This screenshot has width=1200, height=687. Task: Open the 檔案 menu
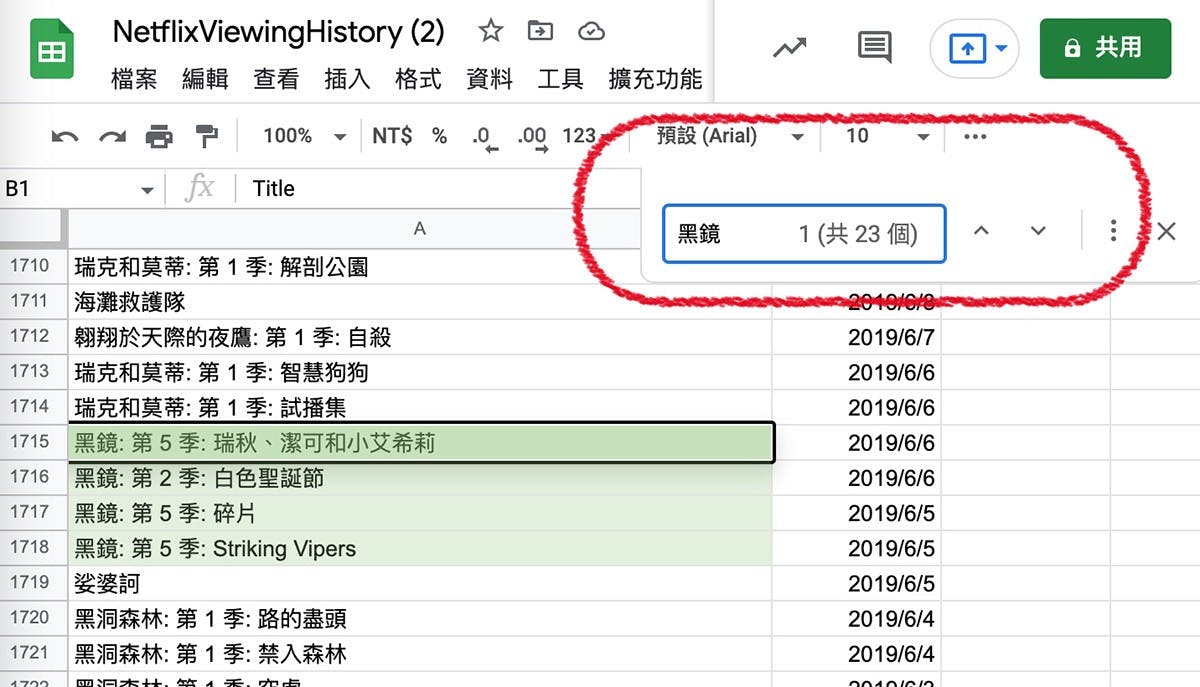(134, 79)
